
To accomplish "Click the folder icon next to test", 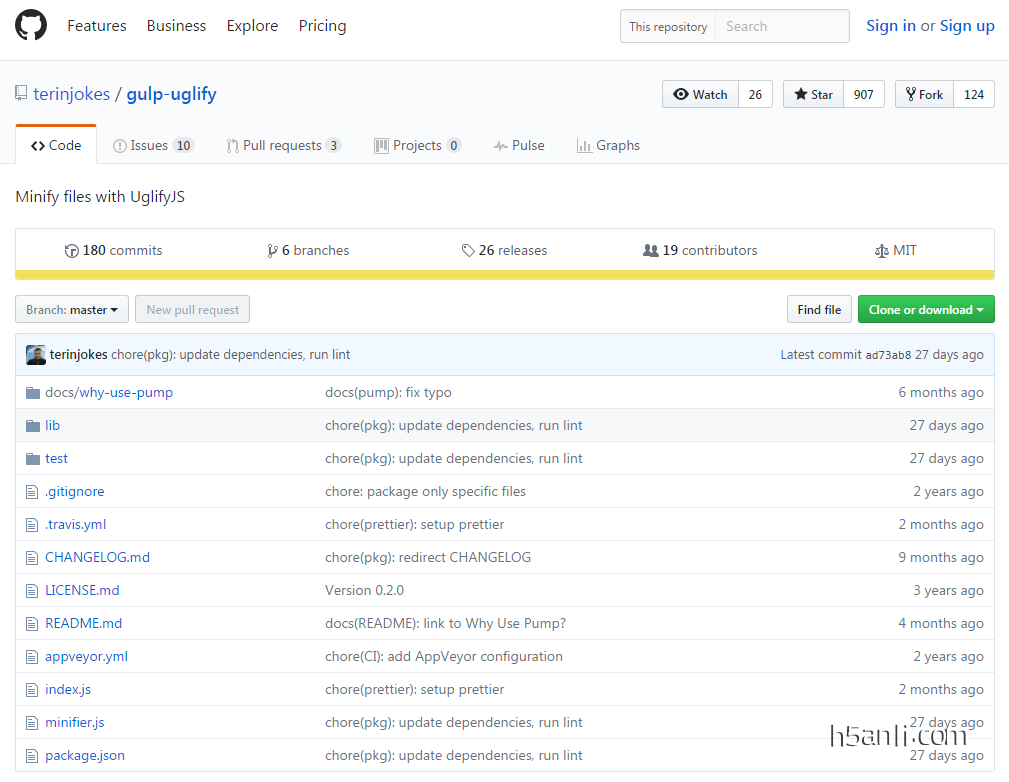I will (33, 458).
